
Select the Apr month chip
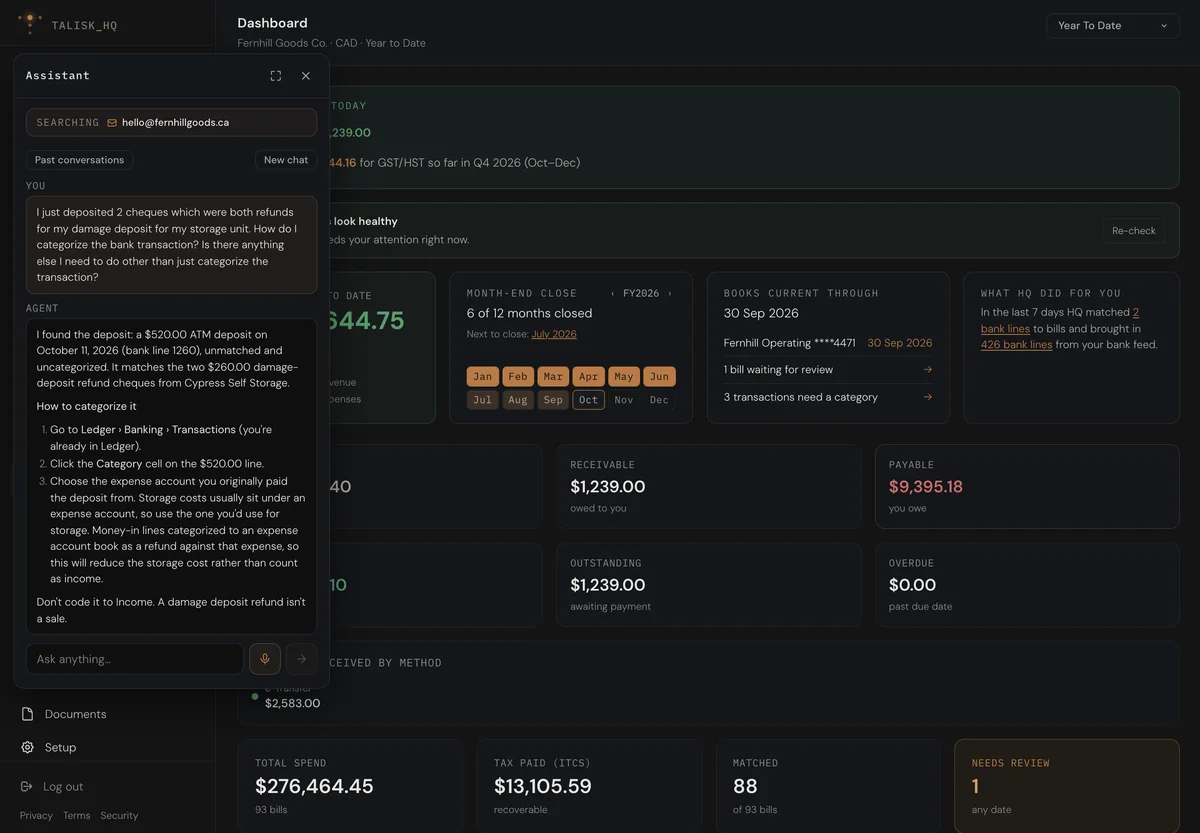[x=588, y=376]
